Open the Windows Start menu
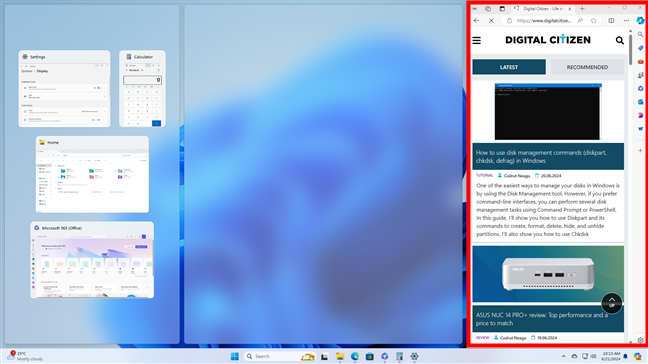 tap(235, 356)
